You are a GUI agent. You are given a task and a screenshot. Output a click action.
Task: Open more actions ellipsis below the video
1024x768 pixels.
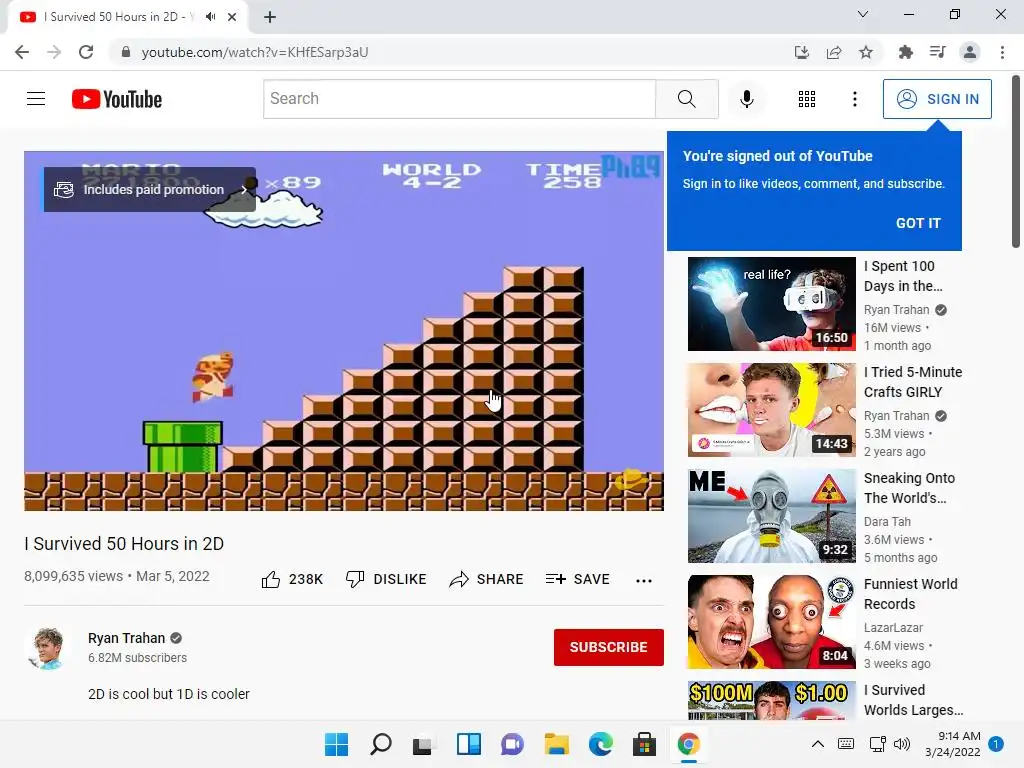[x=644, y=580]
